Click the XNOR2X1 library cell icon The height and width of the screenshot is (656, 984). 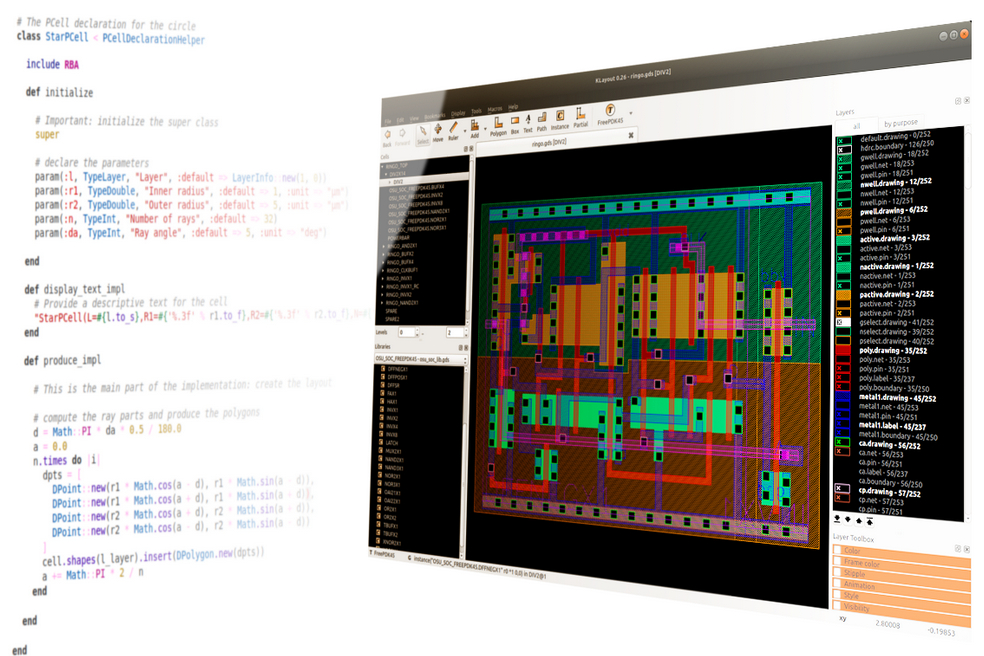[x=378, y=542]
